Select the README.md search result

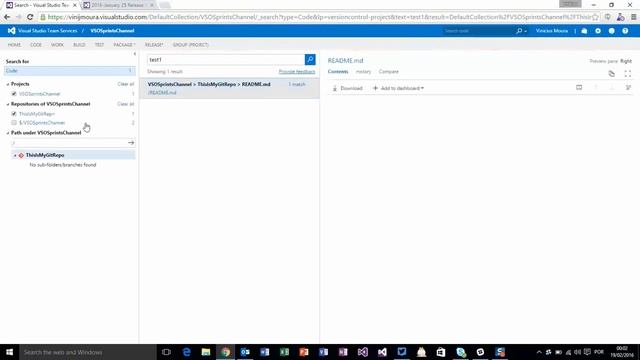229,88
